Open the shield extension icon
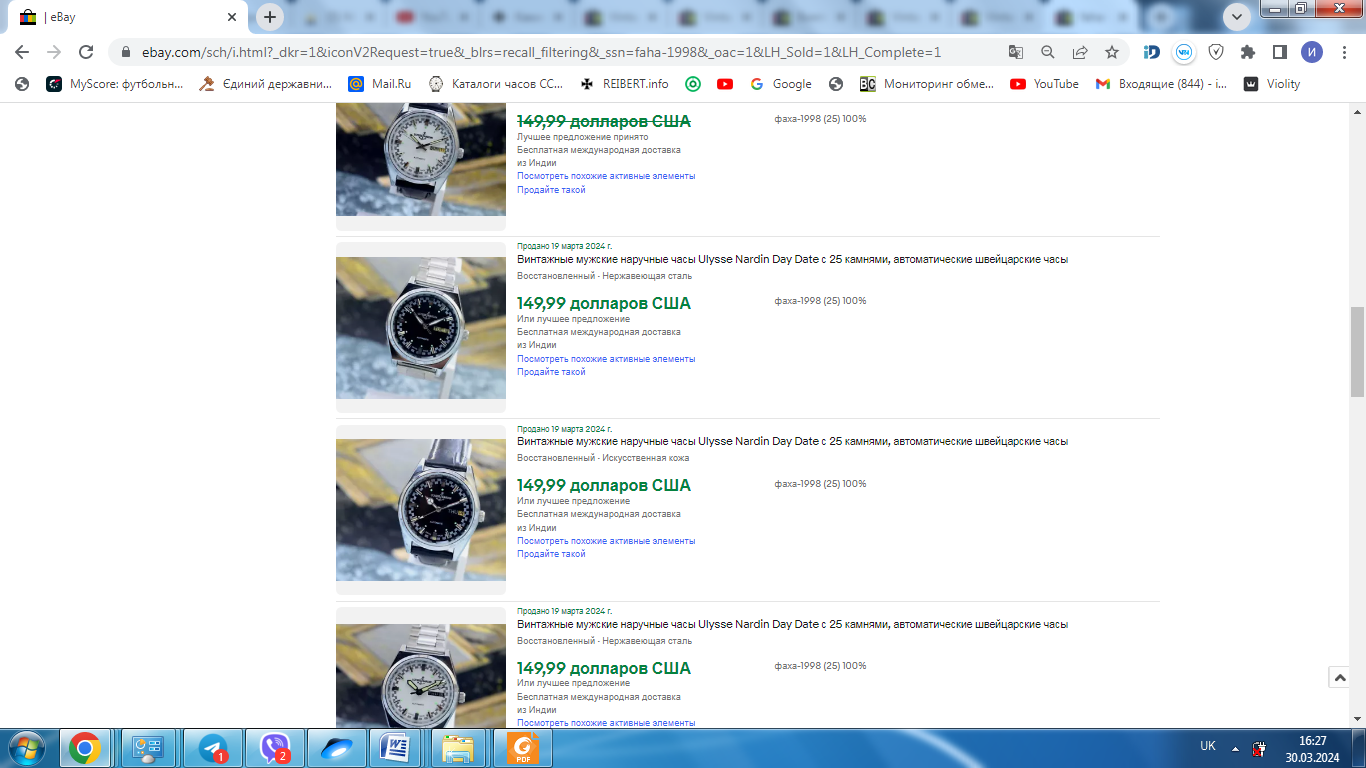 pyautogui.click(x=1216, y=52)
